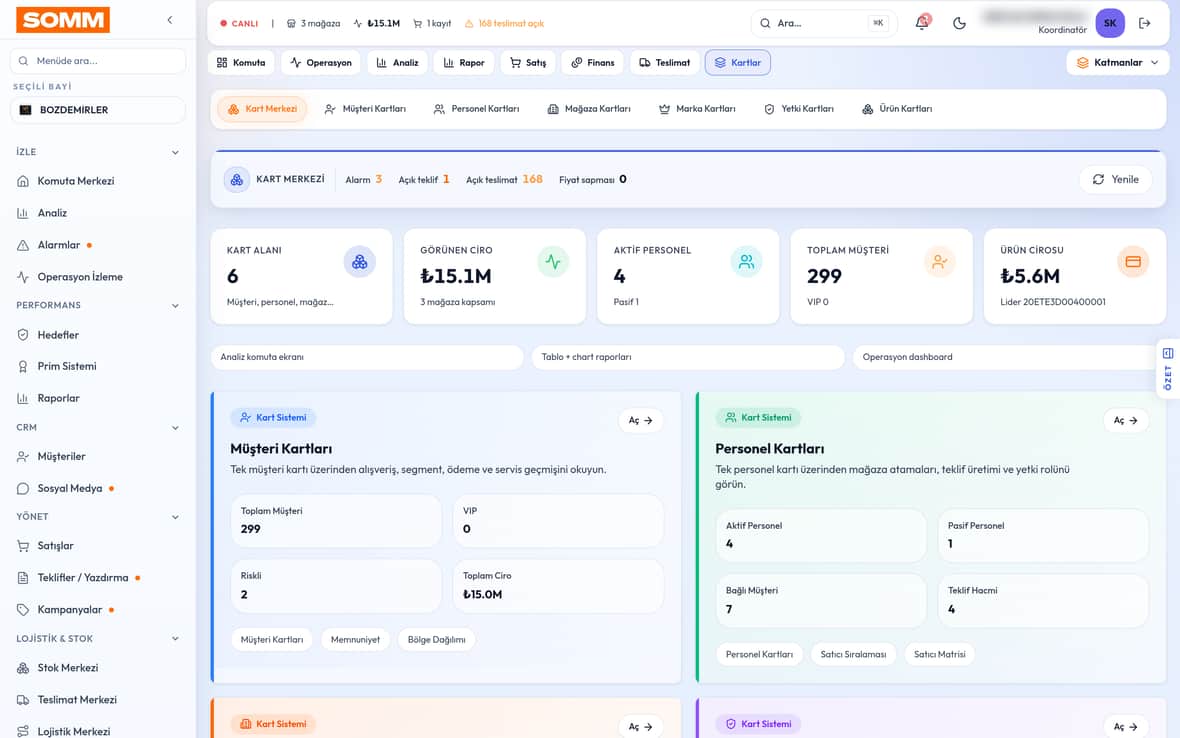This screenshot has height=738, width=1180.
Task: Collapse the İZLE sidebar section
Action: (175, 152)
